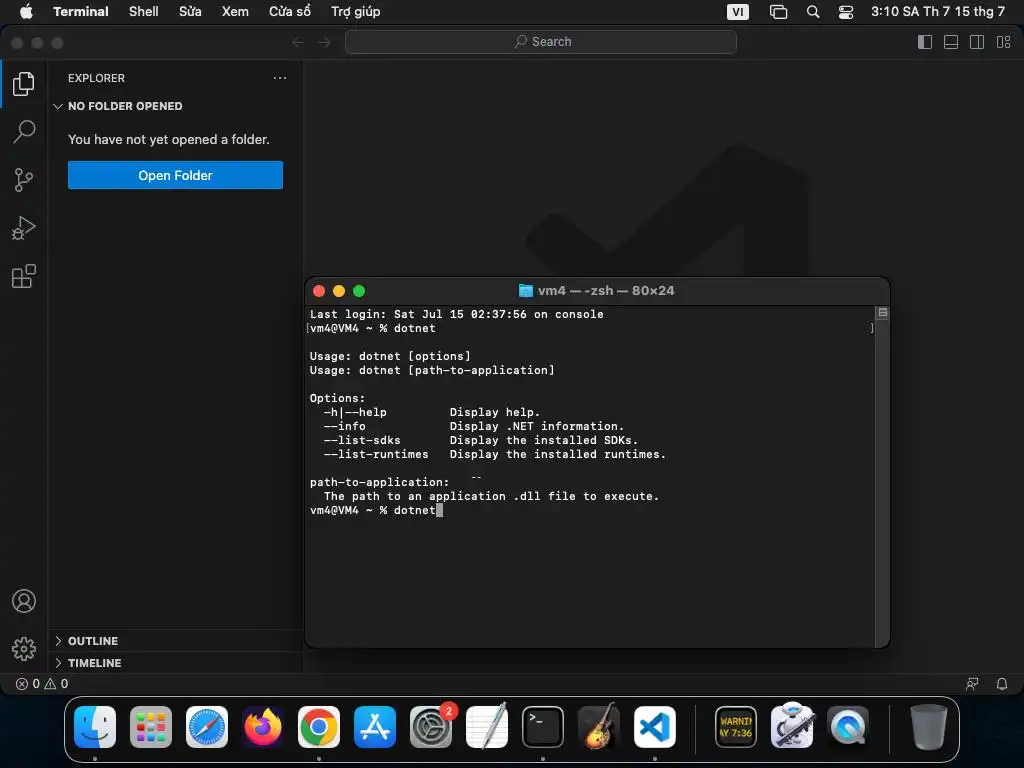Click the VI input source indicator

coord(737,12)
